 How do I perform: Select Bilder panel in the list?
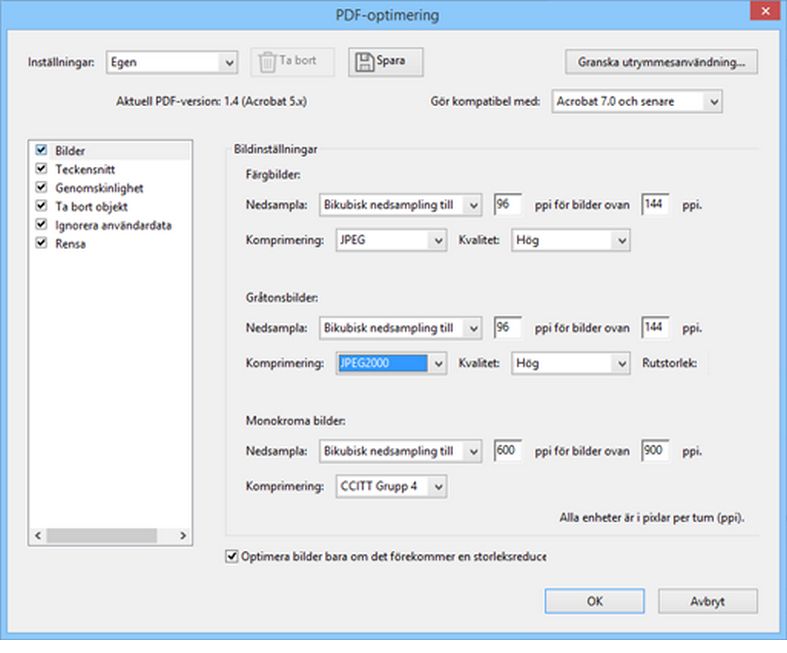pyautogui.click(x=70, y=151)
